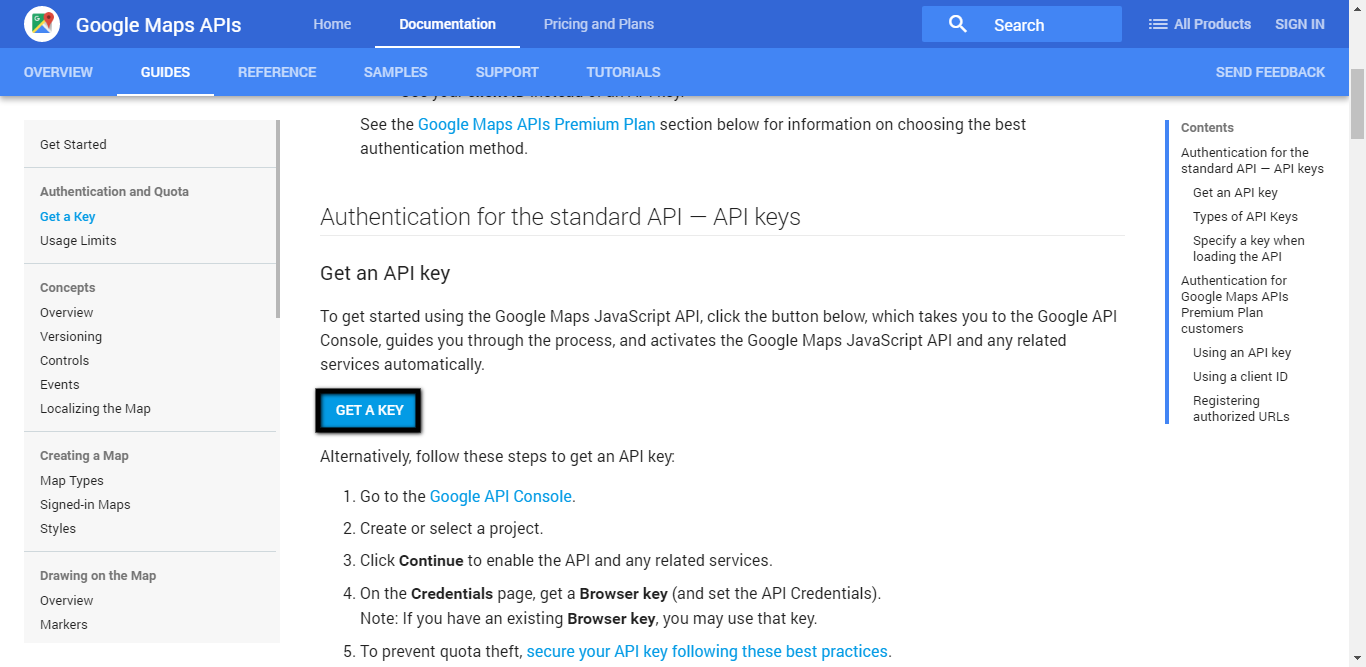The height and width of the screenshot is (667, 1366).
Task: Open the All Products list icon
Action: [1158, 24]
